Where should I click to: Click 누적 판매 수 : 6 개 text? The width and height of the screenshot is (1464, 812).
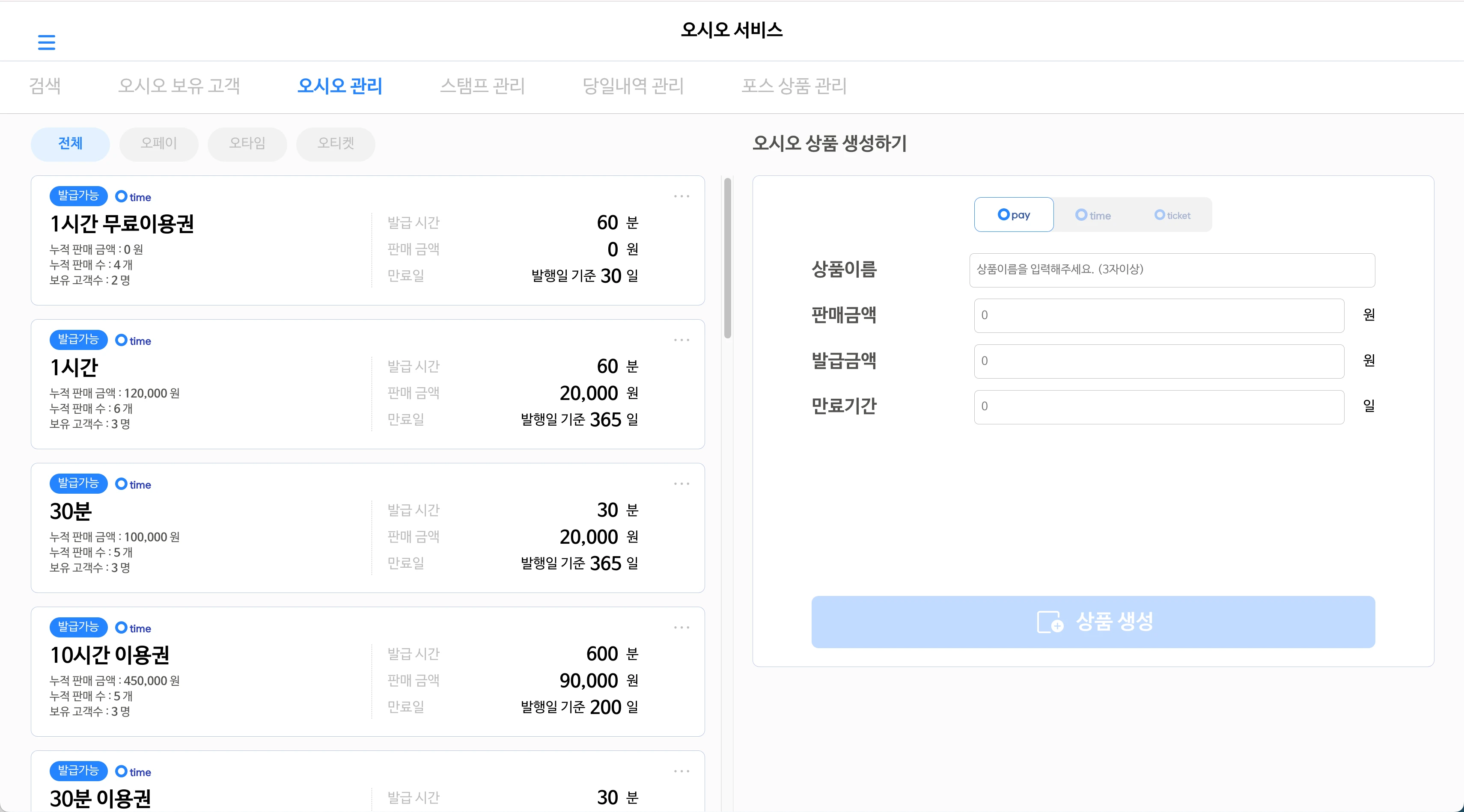(91, 408)
